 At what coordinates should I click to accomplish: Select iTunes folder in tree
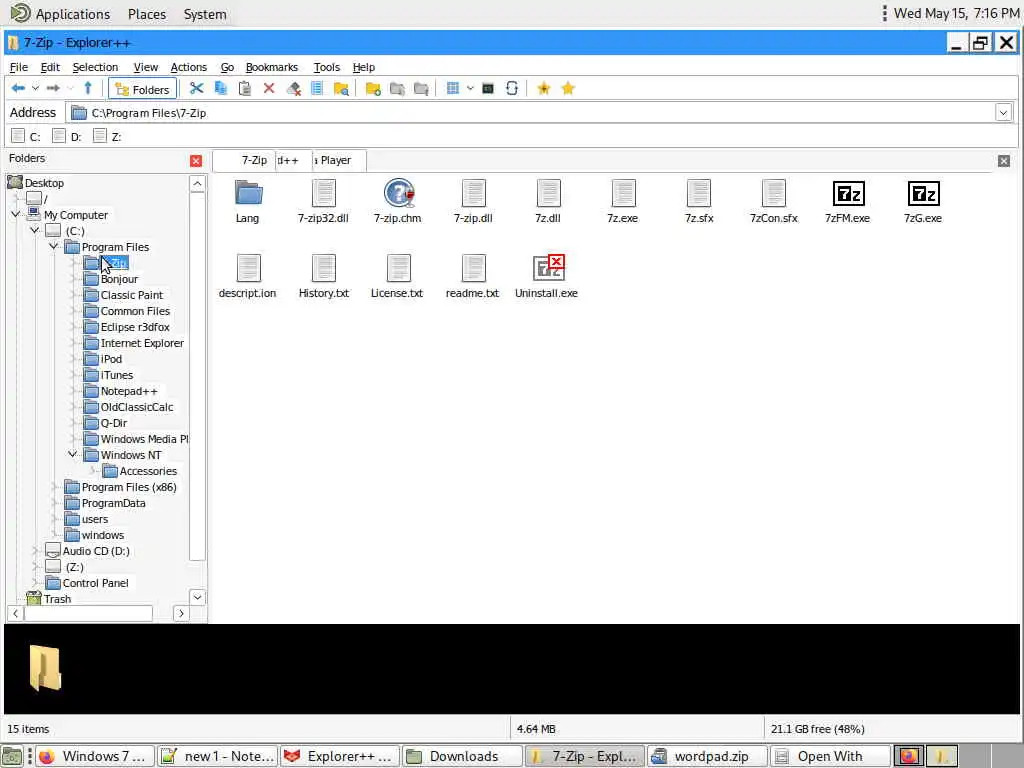point(117,375)
